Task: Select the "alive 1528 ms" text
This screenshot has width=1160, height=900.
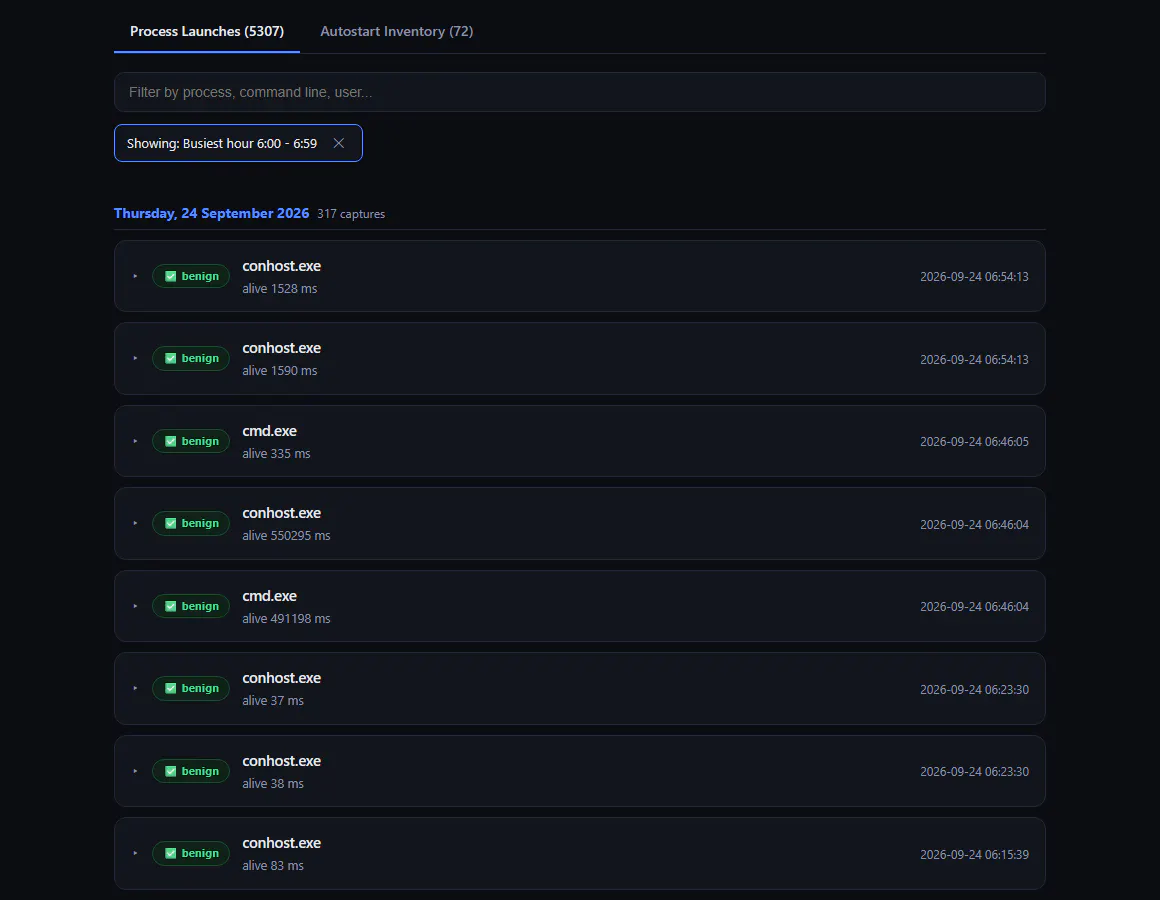Action: pos(280,289)
